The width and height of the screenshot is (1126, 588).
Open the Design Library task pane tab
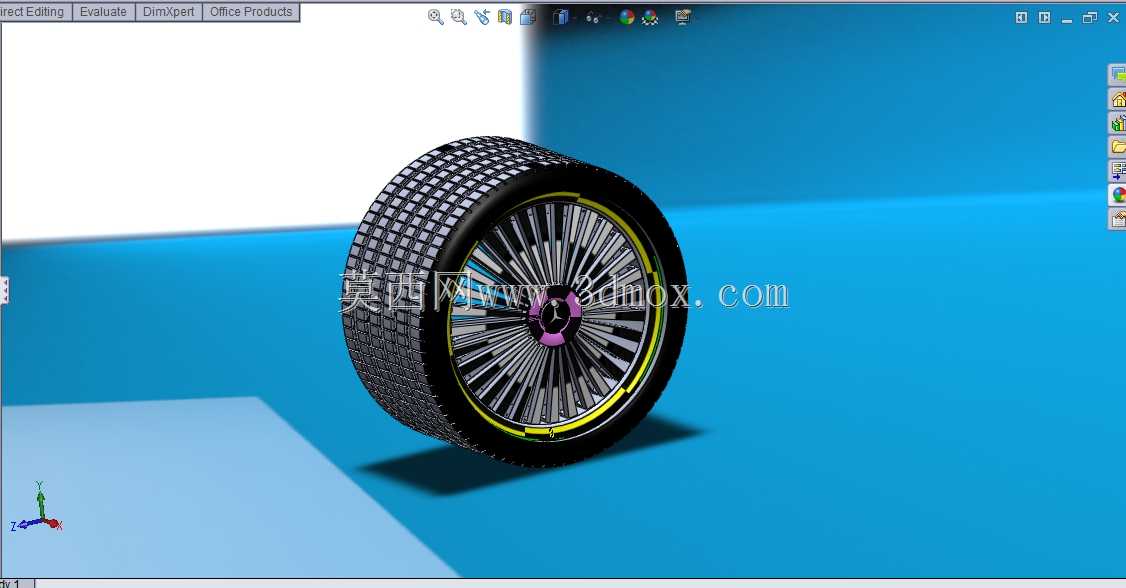(1117, 123)
